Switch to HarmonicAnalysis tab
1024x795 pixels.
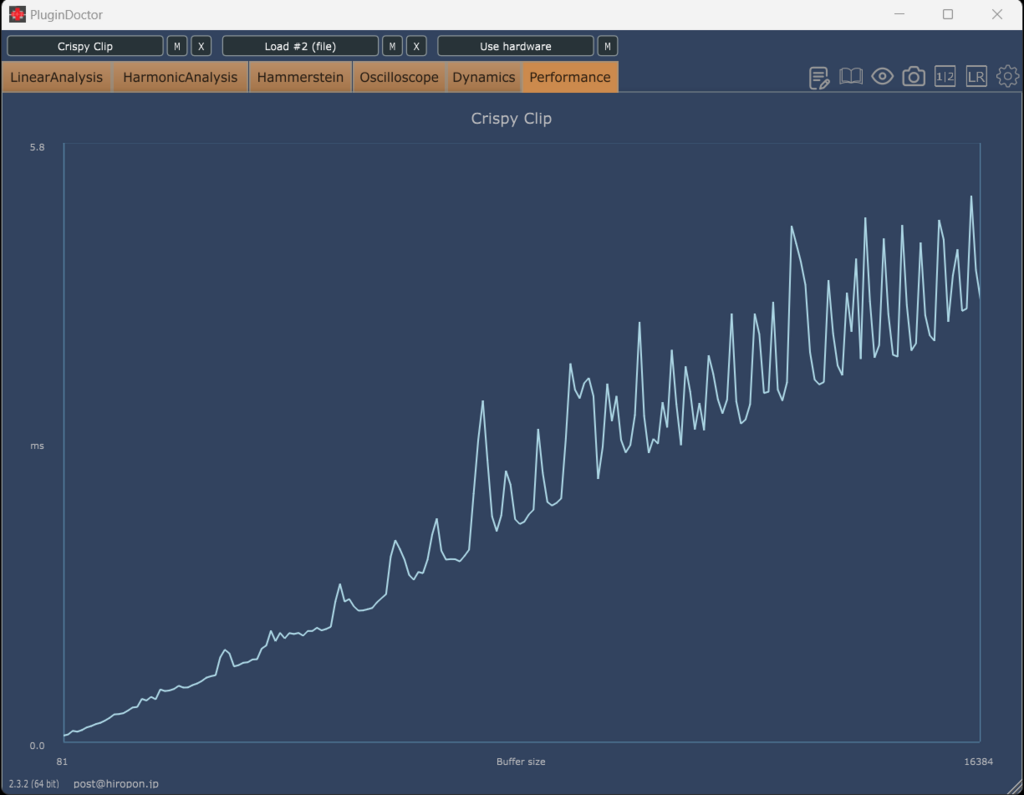point(180,77)
